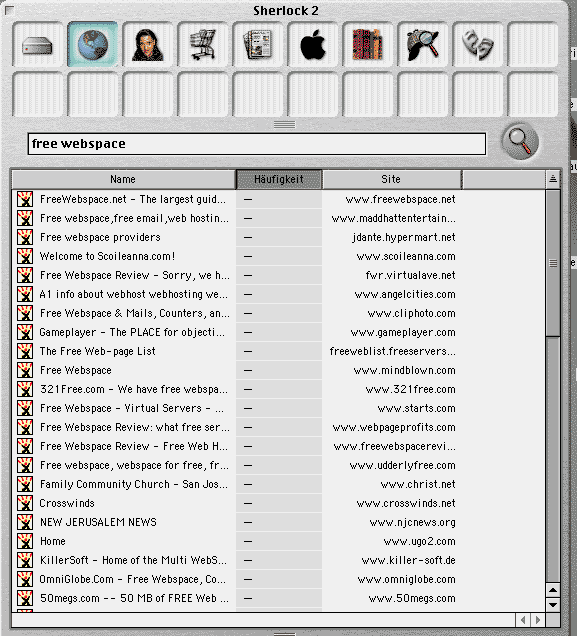The width and height of the screenshot is (577, 636).
Task: Click the www.njcnews.org site cell
Action: click(x=412, y=522)
